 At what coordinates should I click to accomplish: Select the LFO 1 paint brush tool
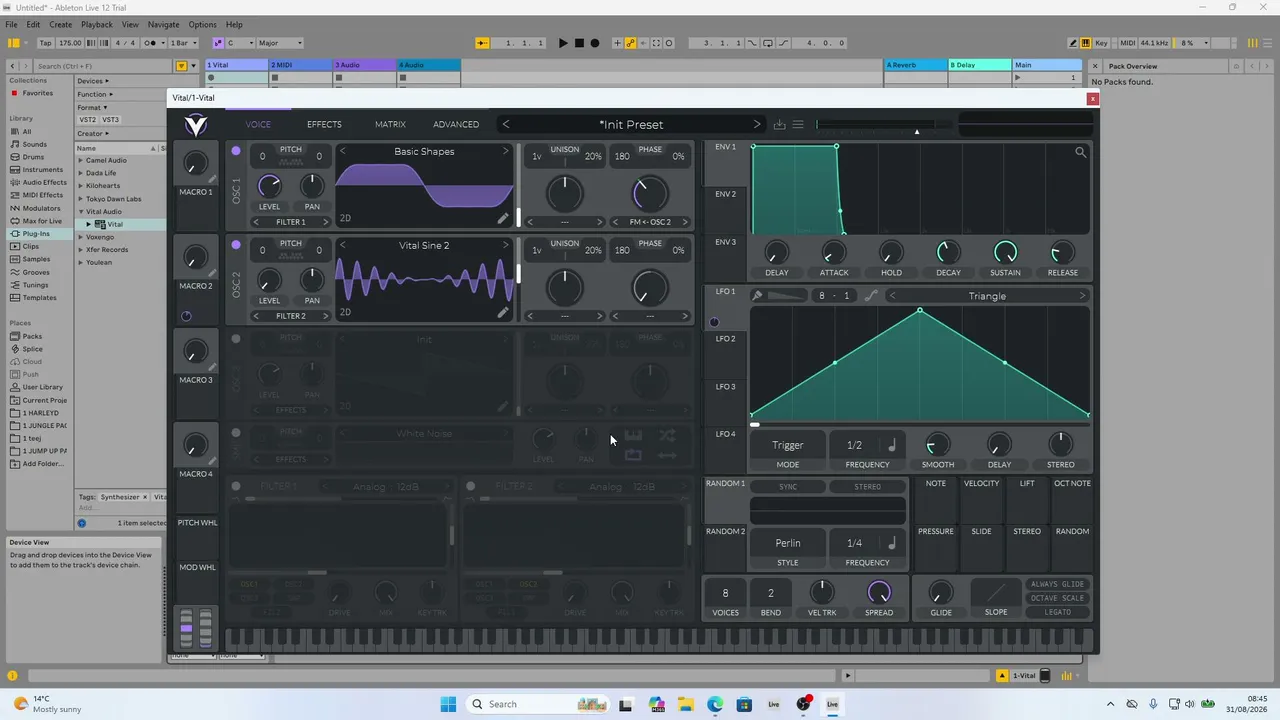point(757,296)
